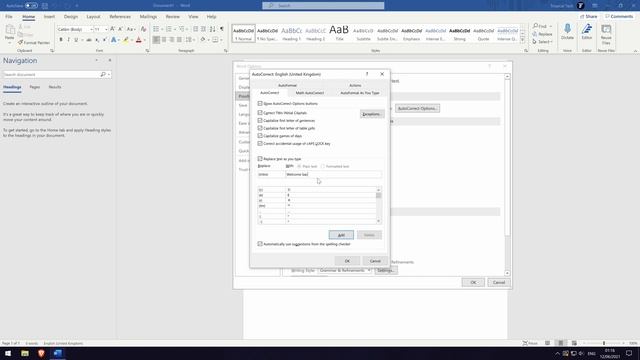This screenshot has height=360, width=640.
Task: Open the font size dropdown
Action: [x=106, y=29]
